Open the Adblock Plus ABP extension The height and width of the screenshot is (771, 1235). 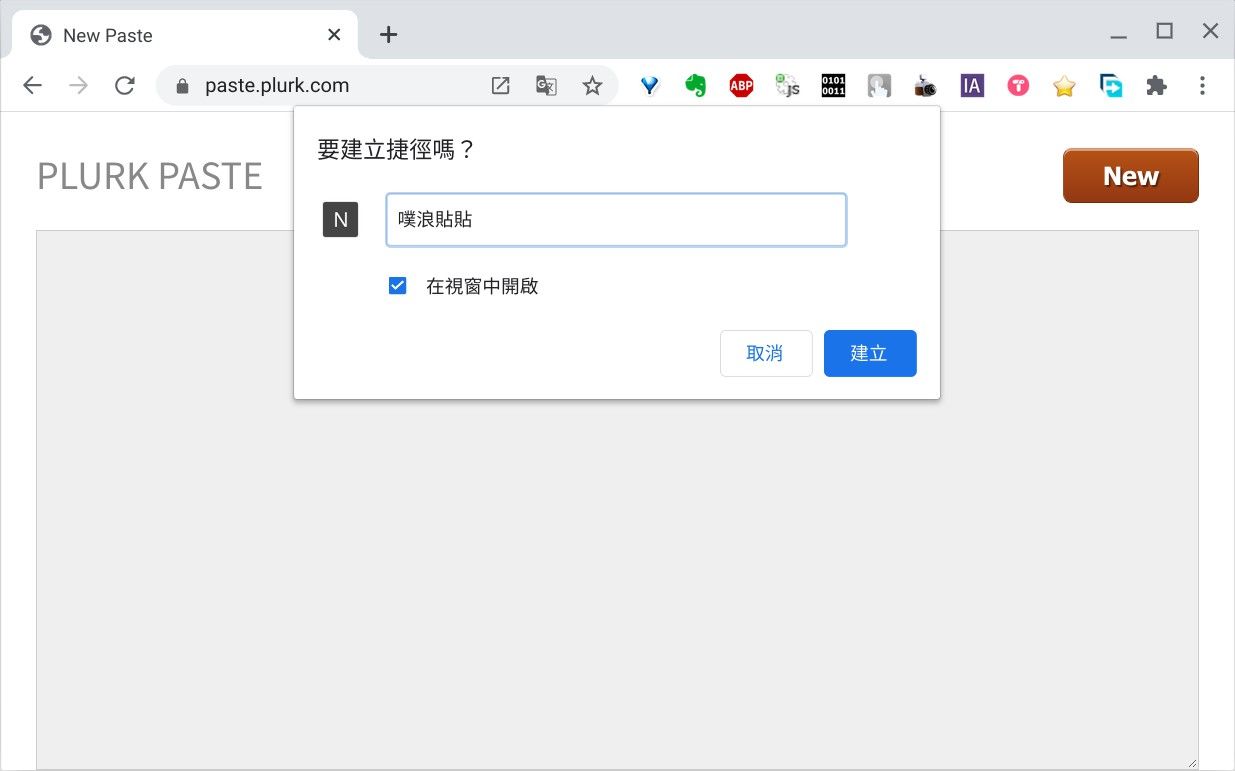(x=741, y=86)
